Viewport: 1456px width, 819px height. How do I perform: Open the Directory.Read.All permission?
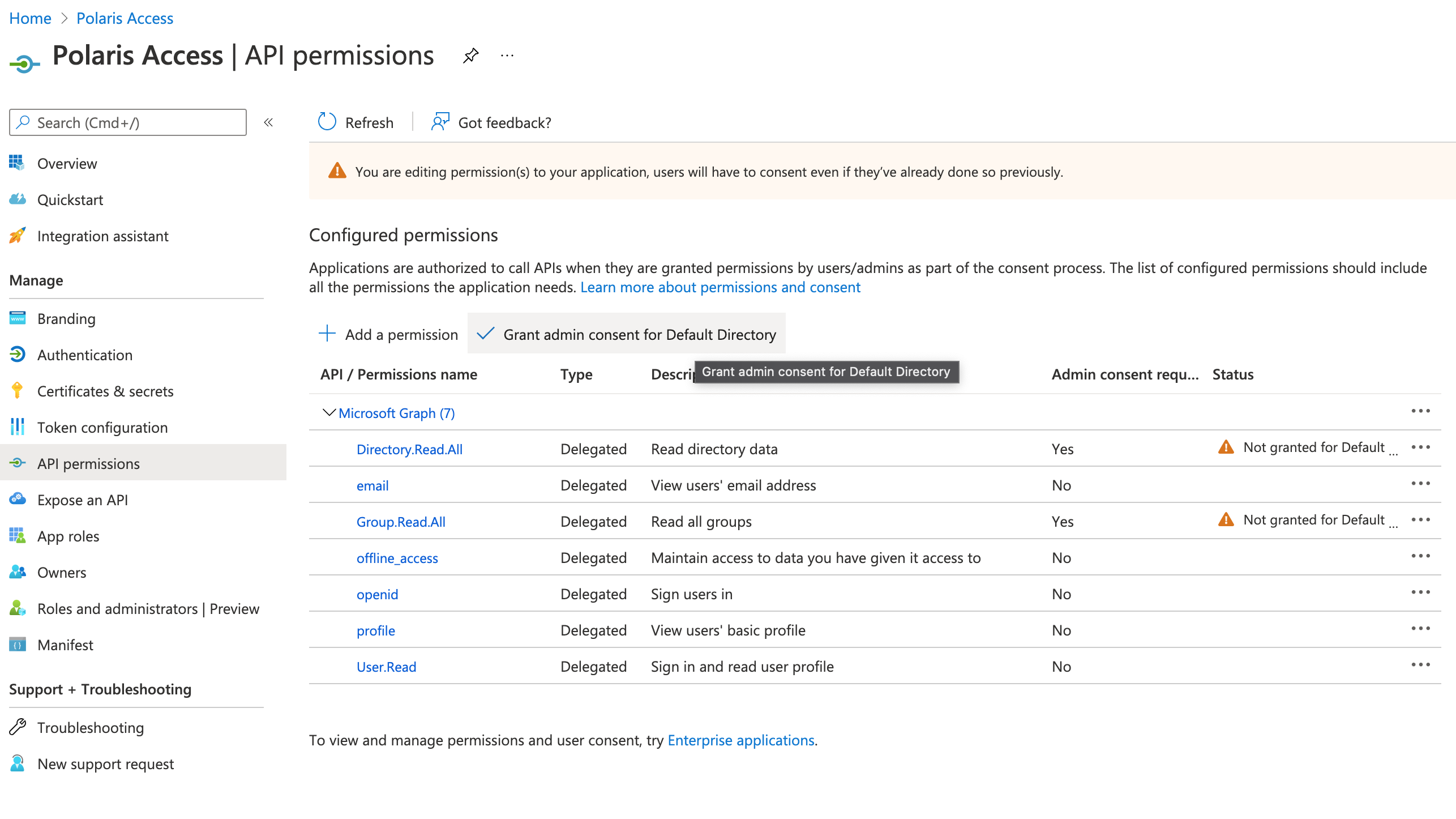[x=409, y=449]
